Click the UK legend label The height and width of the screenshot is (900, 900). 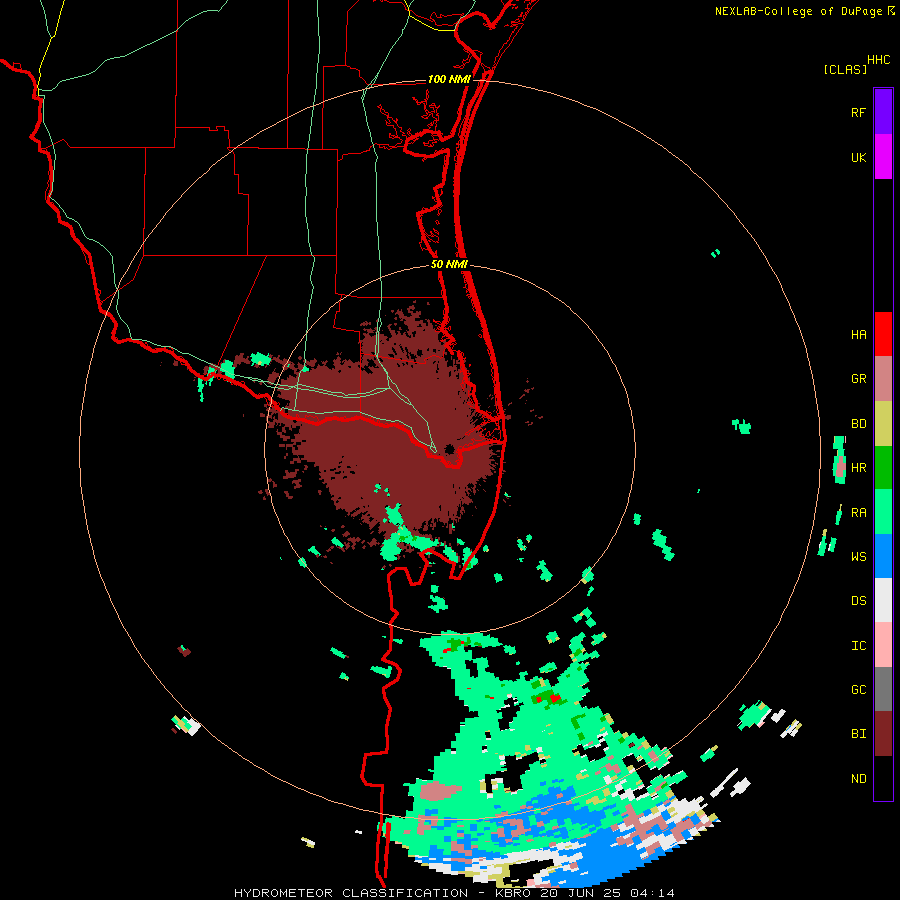click(x=859, y=157)
